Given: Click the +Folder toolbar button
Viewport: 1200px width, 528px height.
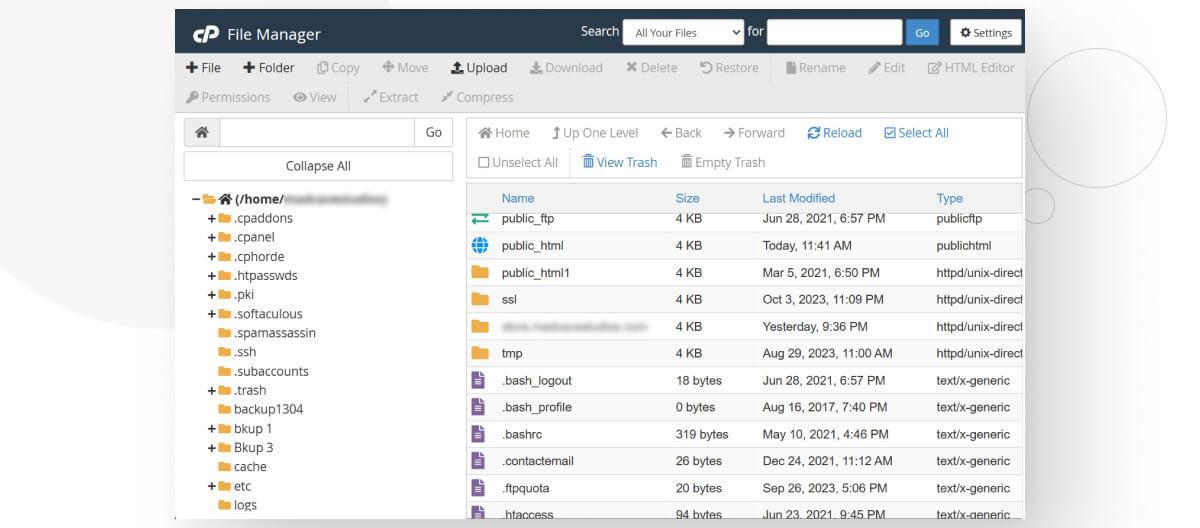Looking at the screenshot, I should pyautogui.click(x=268, y=68).
